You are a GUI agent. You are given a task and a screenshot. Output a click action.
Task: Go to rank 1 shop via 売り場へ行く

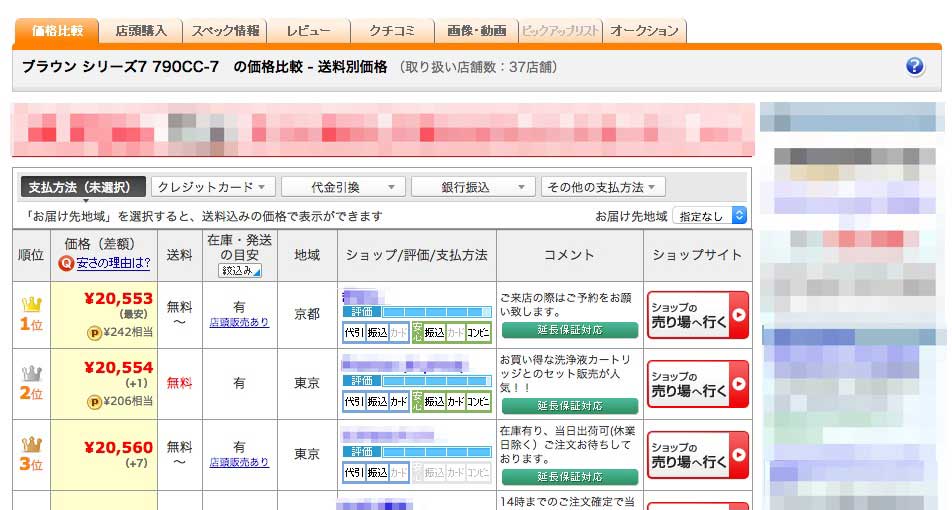pyautogui.click(x=697, y=314)
